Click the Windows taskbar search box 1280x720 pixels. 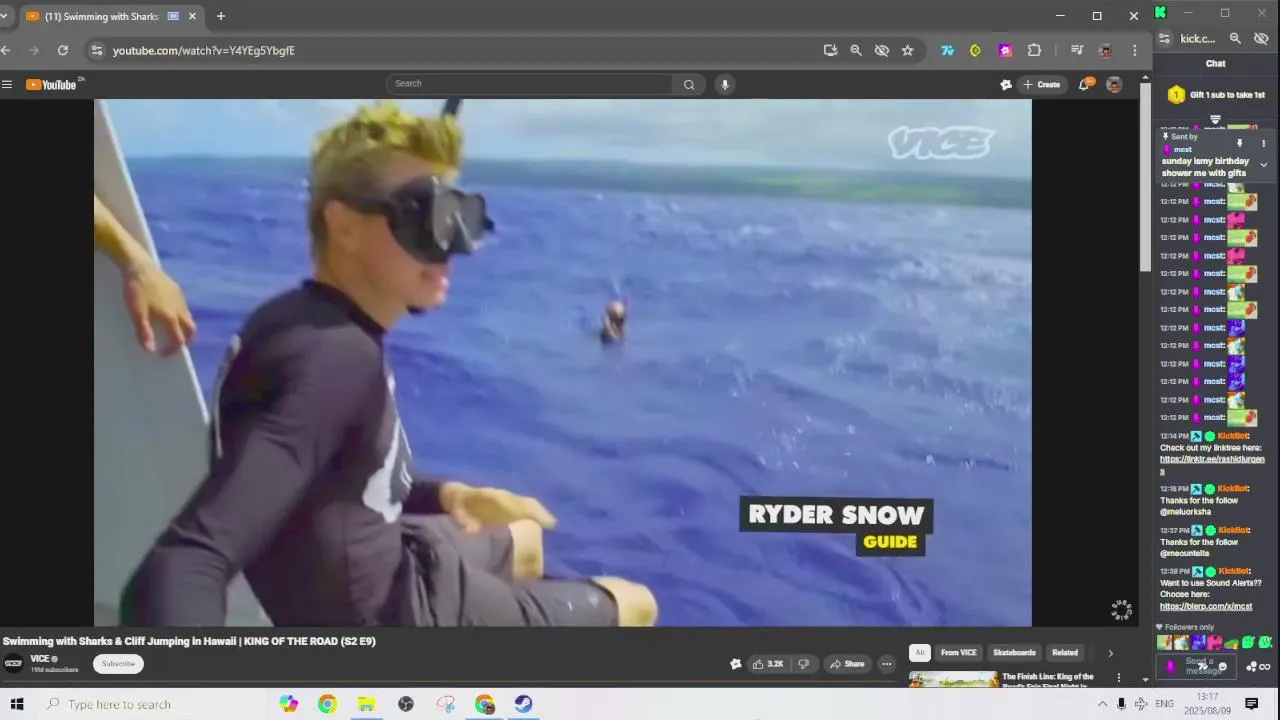[x=154, y=704]
